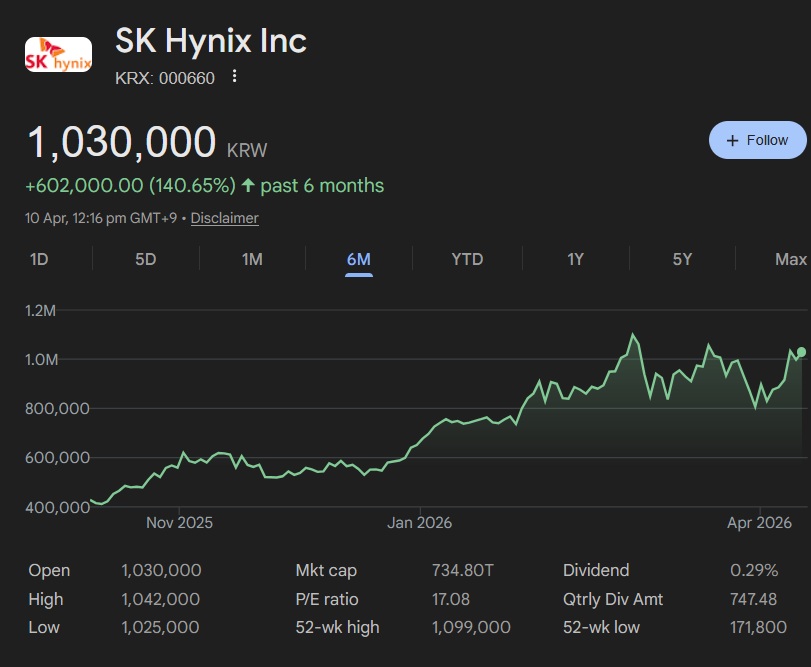Click the High value 1,042,000

(x=160, y=599)
